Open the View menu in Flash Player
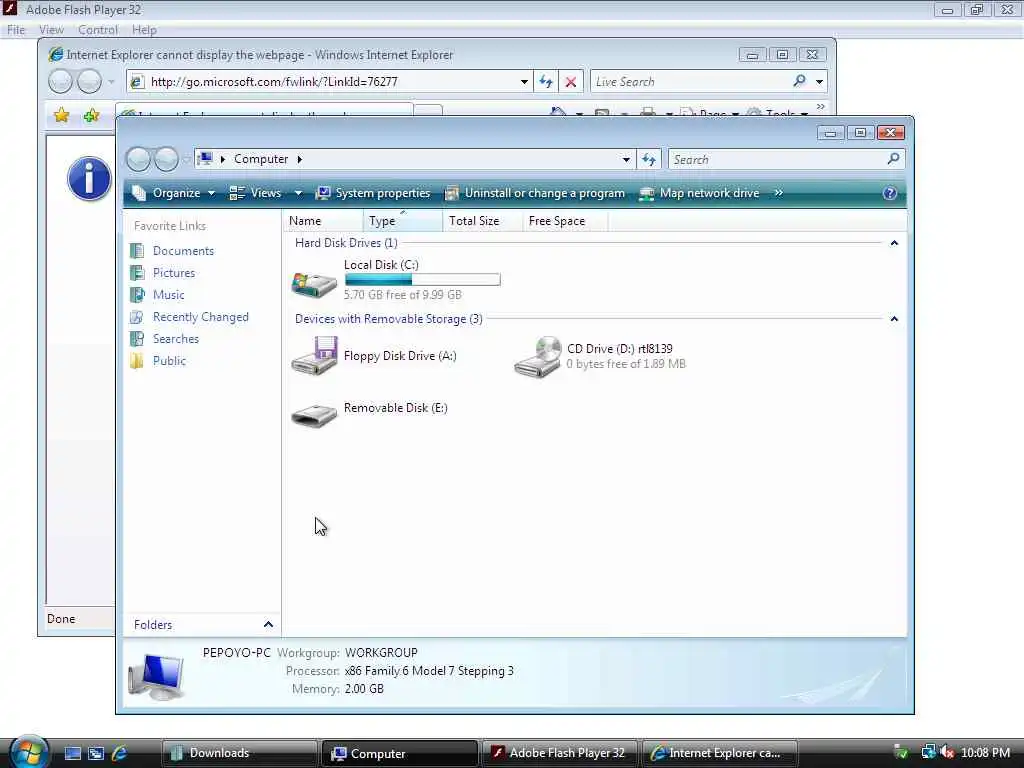This screenshot has width=1024, height=768. (51, 30)
